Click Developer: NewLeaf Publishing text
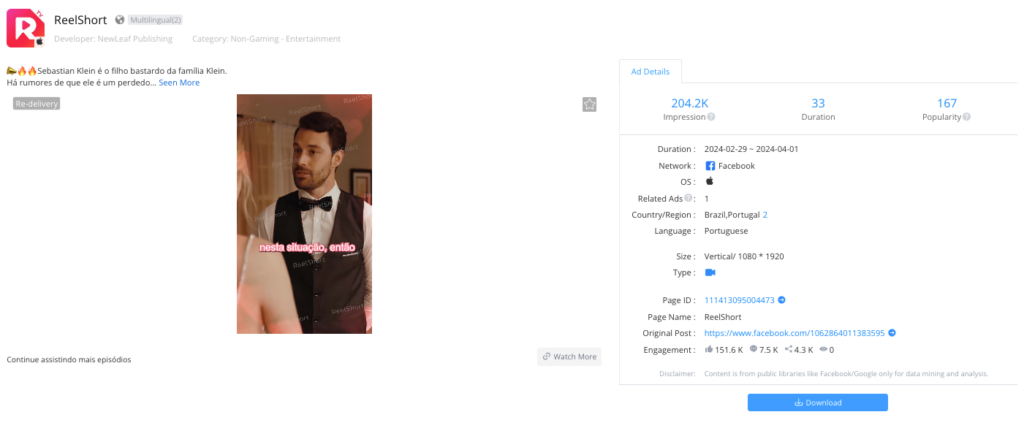This screenshot has height=439, width=1024. (113, 39)
